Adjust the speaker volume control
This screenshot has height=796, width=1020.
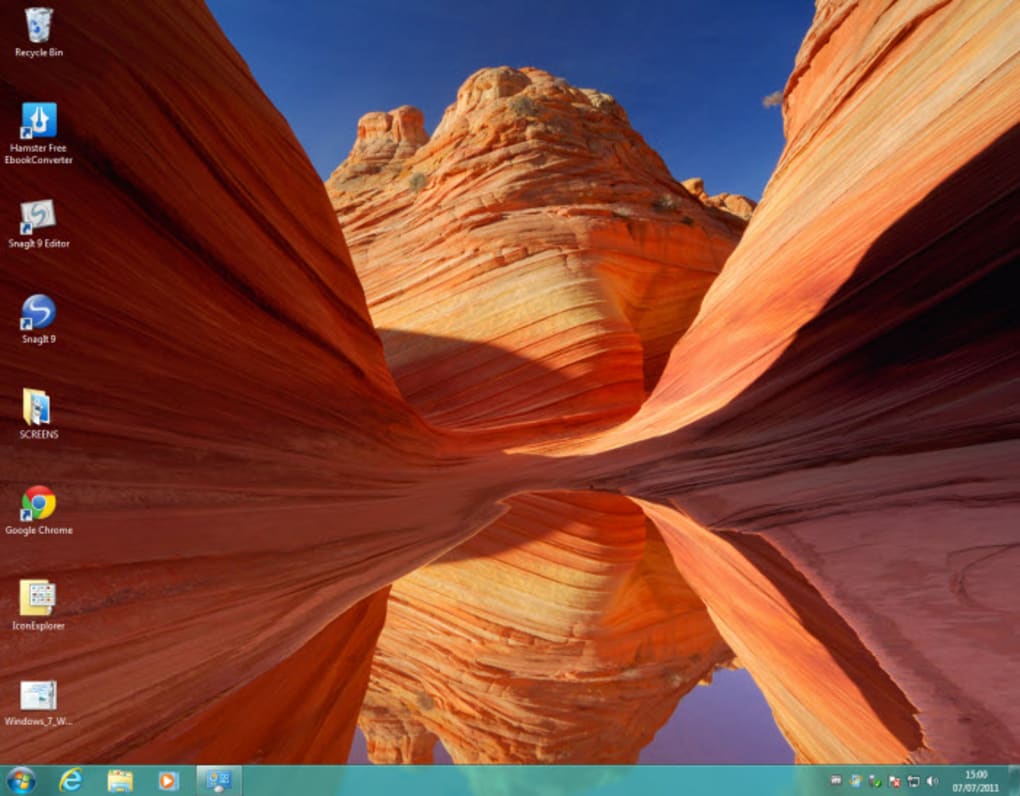pos(932,779)
